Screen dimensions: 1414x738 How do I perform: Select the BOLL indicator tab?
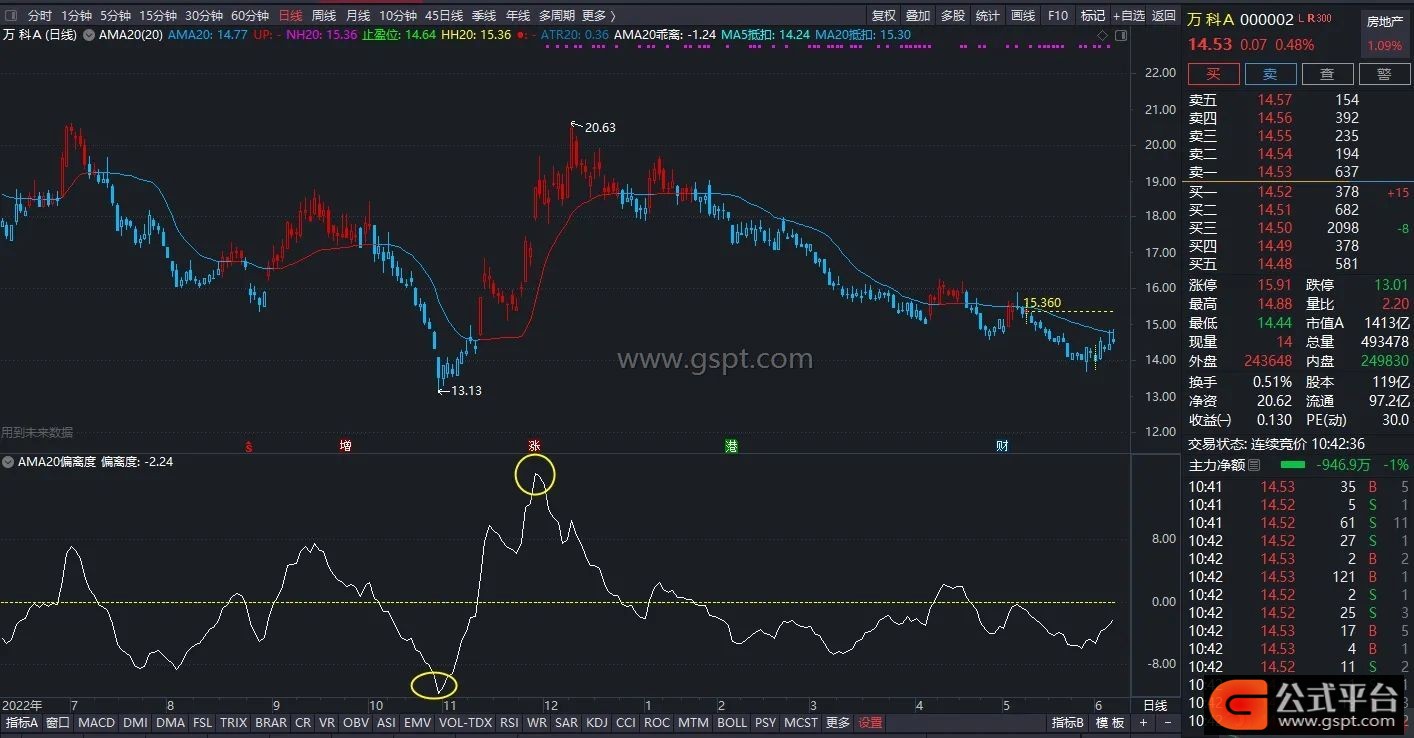(732, 722)
